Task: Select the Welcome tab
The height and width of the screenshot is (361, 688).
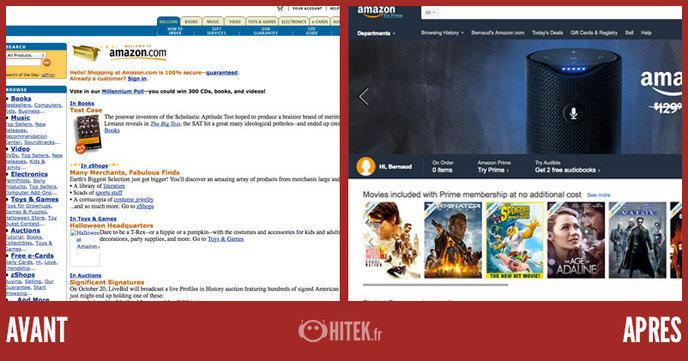Action: pos(168,21)
